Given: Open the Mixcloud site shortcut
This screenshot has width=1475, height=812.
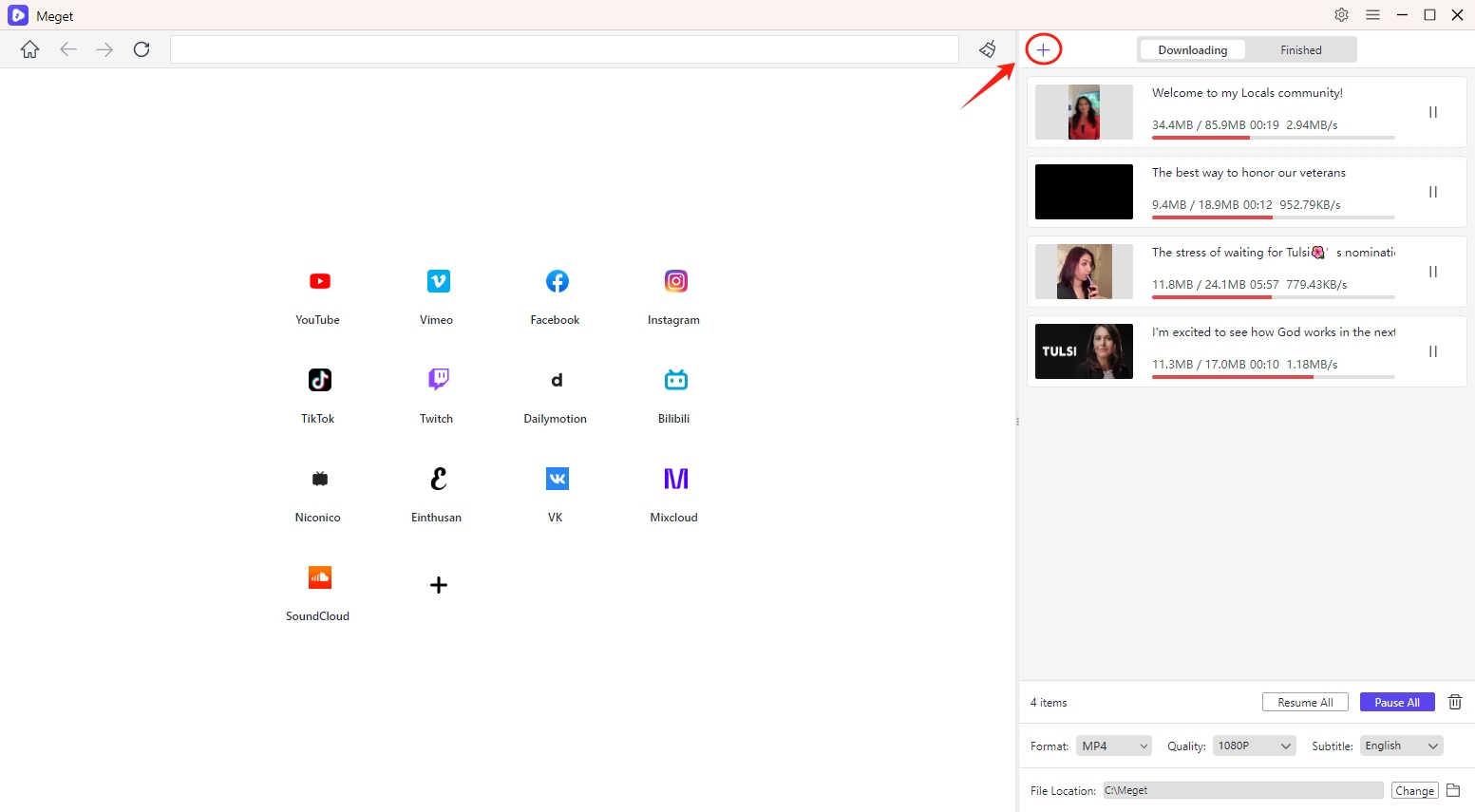Looking at the screenshot, I should pos(675,480).
